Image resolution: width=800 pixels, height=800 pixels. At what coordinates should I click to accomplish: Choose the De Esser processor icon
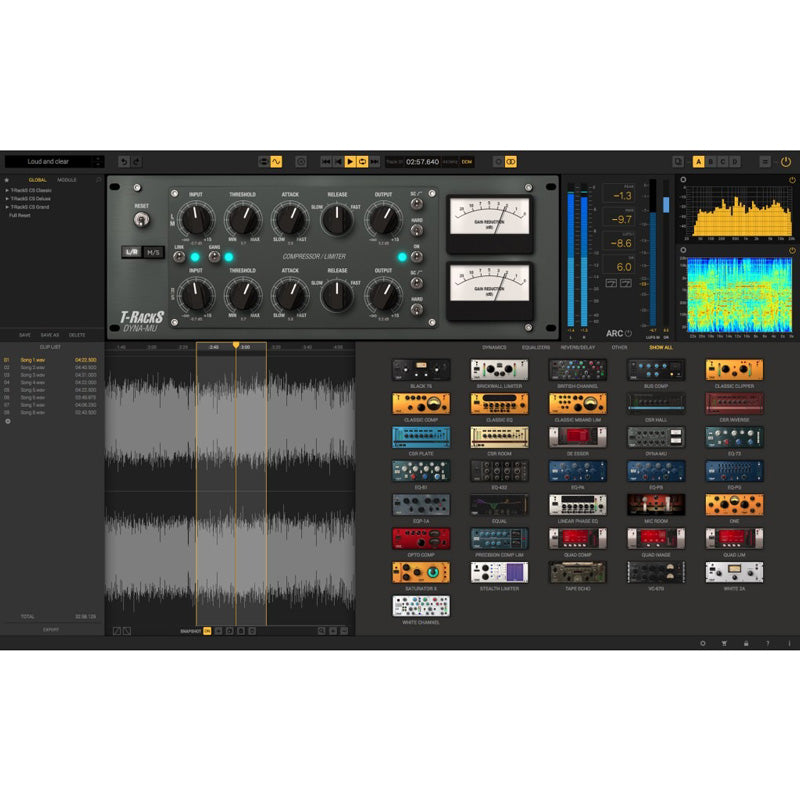(577, 436)
